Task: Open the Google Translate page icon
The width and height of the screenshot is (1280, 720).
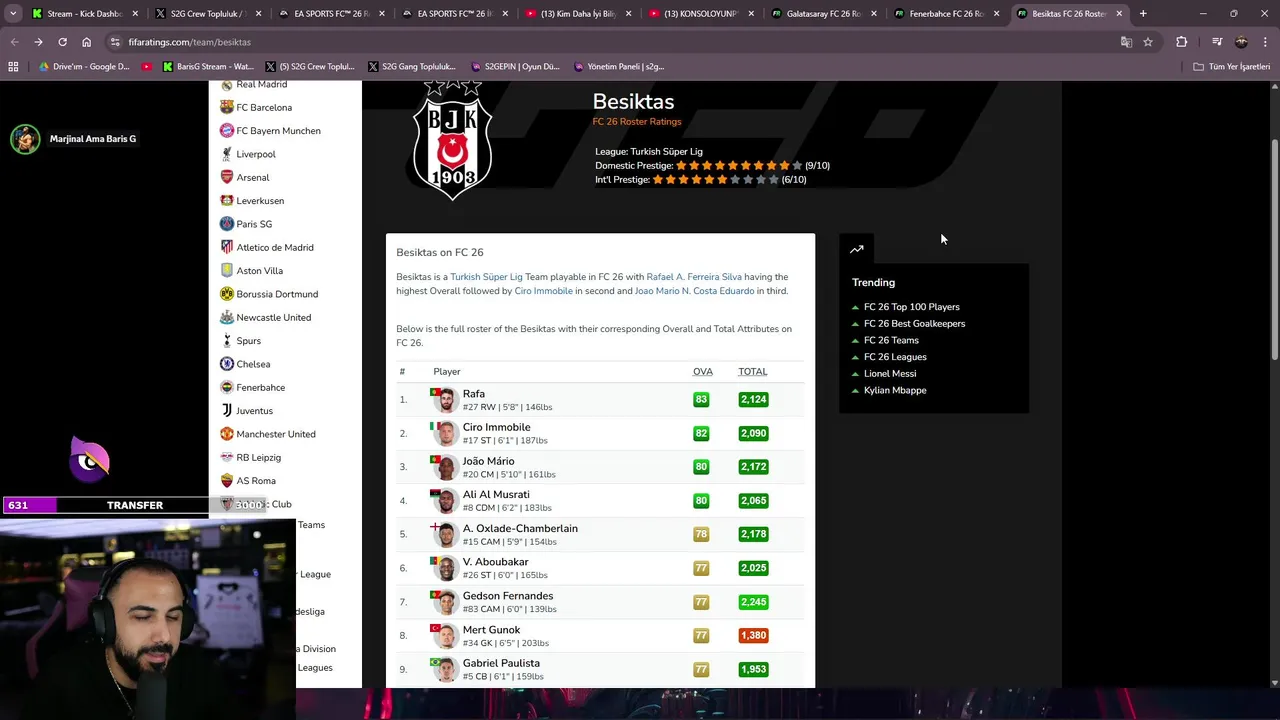Action: click(x=1126, y=42)
